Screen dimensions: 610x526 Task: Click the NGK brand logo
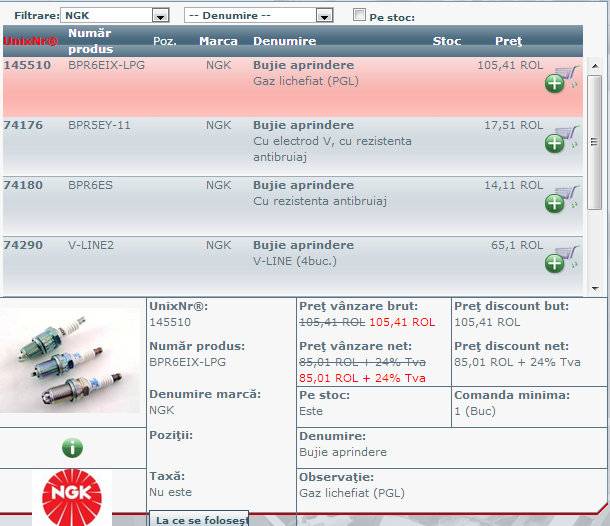point(71,498)
